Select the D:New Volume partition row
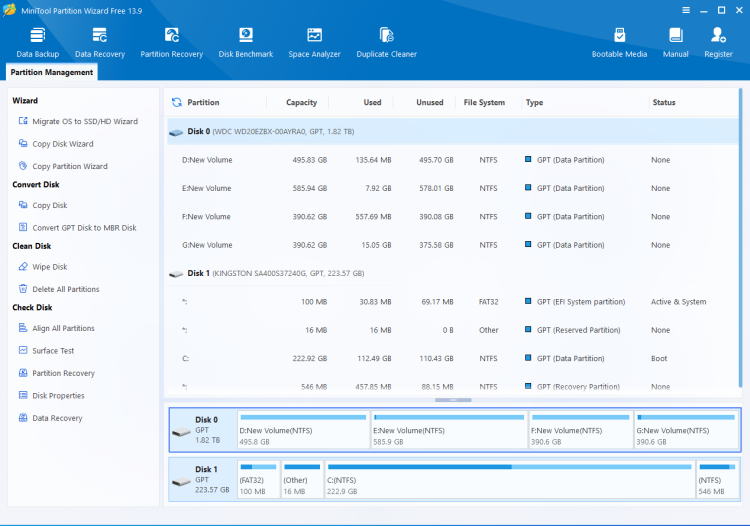 (452, 160)
